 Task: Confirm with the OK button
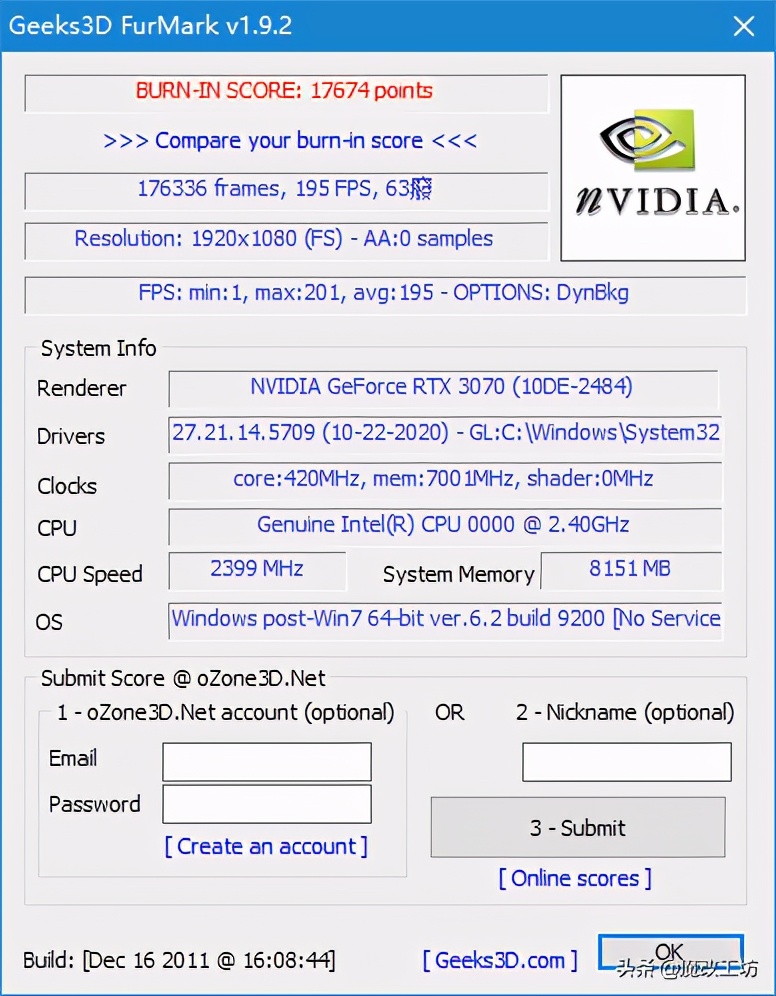point(671,952)
